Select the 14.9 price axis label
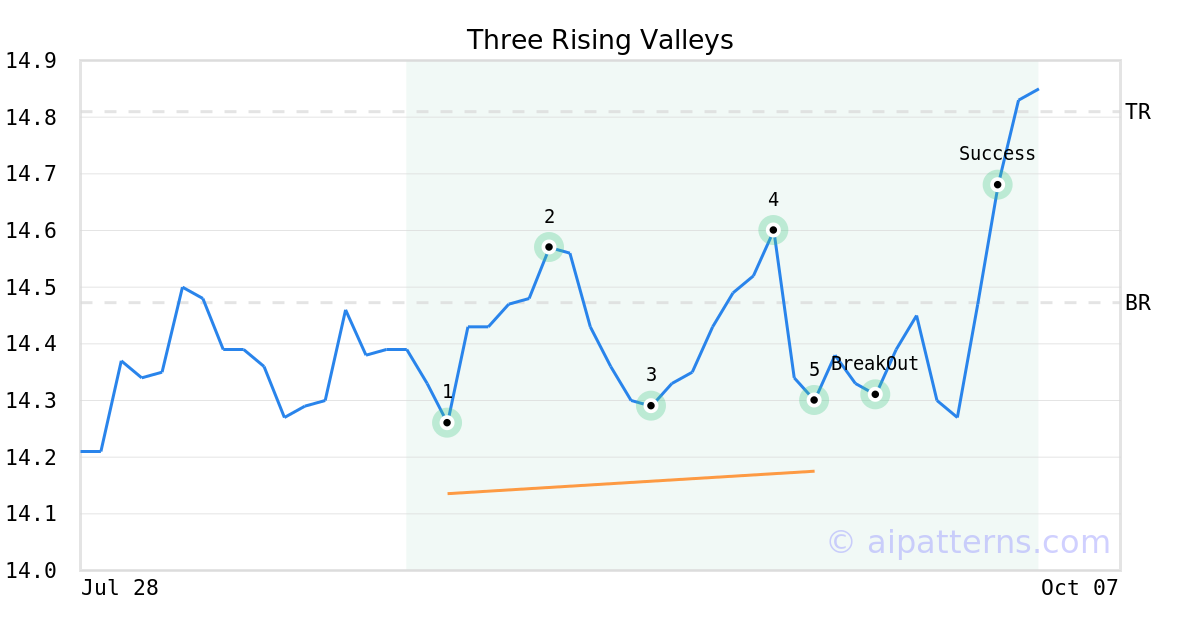Image resolution: width=1200 pixels, height=630 pixels. coord(32,61)
